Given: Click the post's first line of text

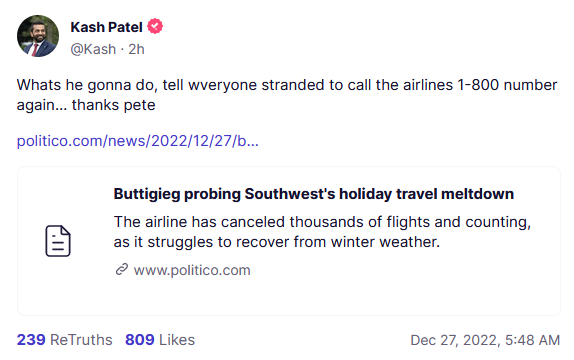Looking at the screenshot, I should pyautogui.click(x=287, y=85).
